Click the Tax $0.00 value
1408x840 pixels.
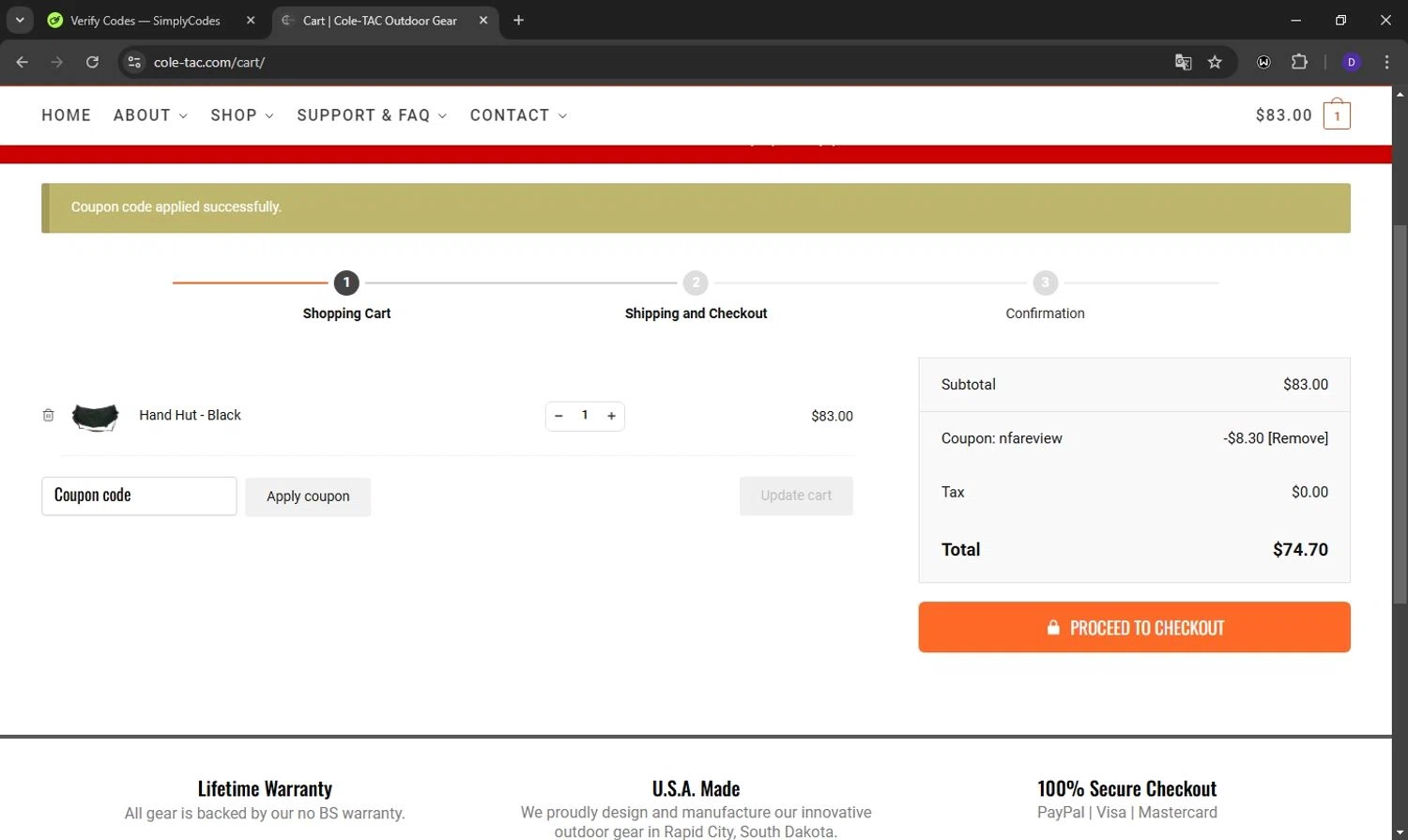coord(1309,492)
